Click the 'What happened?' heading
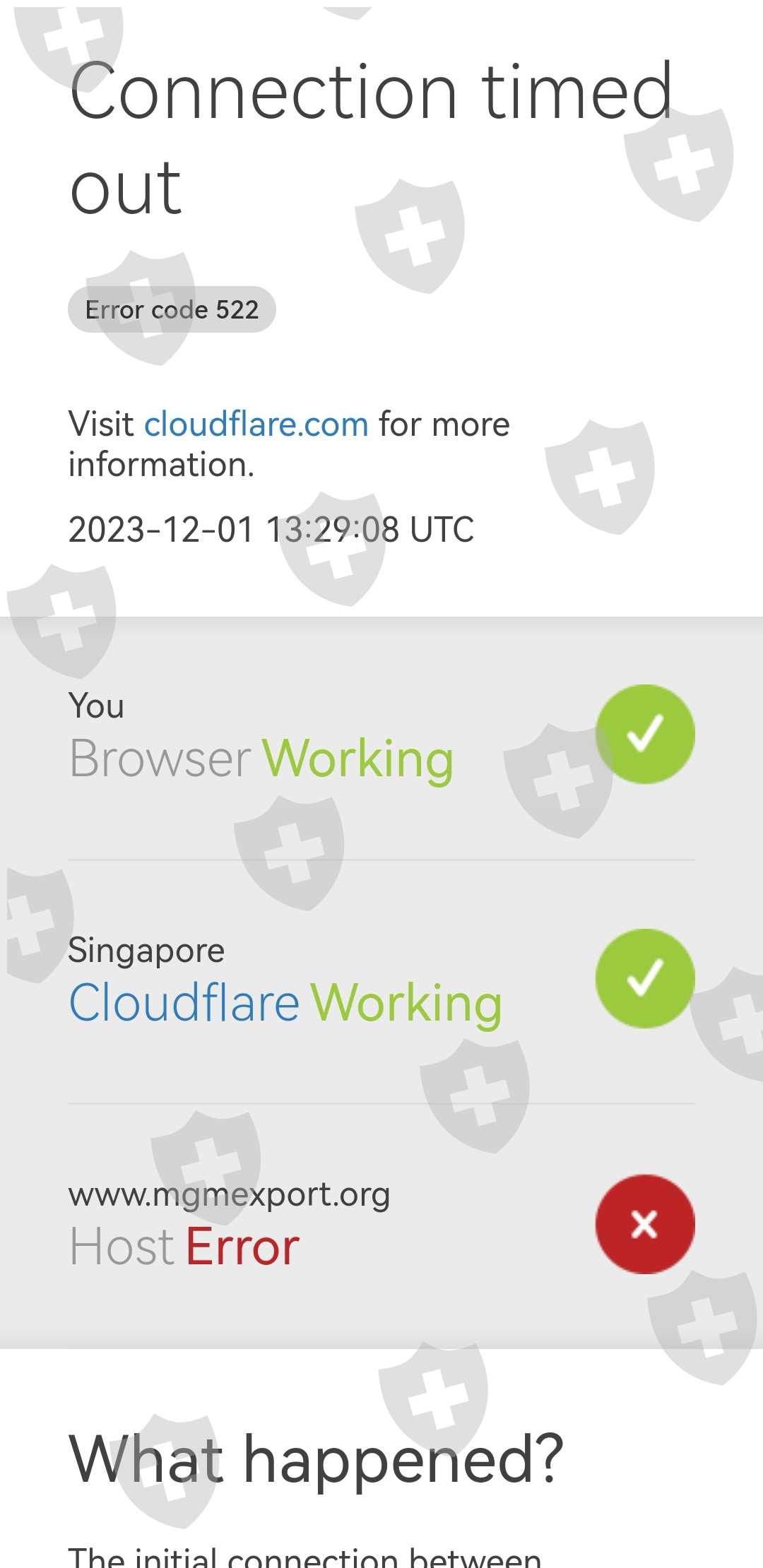The width and height of the screenshot is (763, 1568). tap(317, 1459)
